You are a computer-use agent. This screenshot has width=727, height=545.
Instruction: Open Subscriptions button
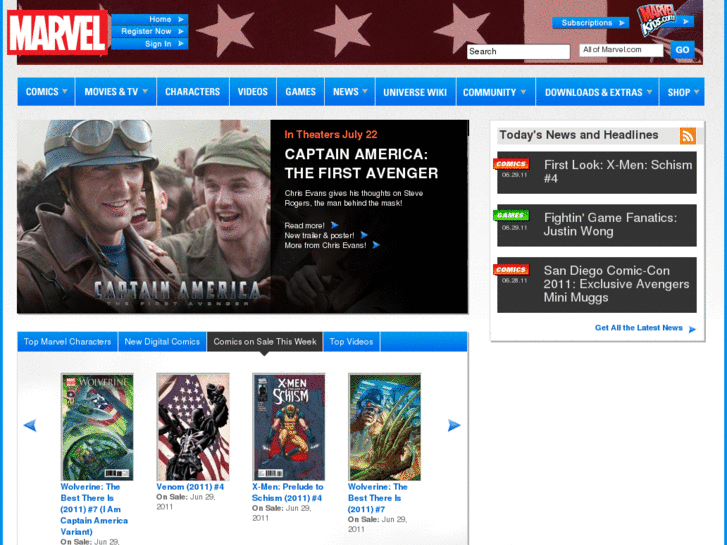click(591, 23)
